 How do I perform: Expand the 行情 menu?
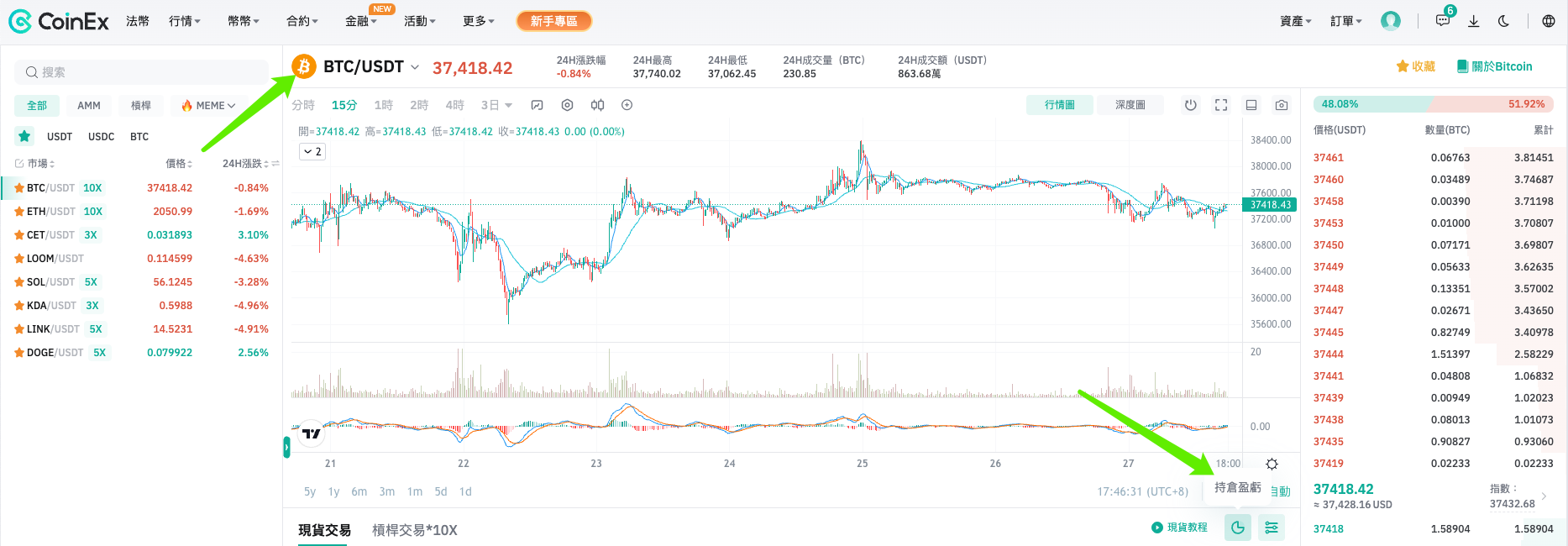click(x=185, y=21)
